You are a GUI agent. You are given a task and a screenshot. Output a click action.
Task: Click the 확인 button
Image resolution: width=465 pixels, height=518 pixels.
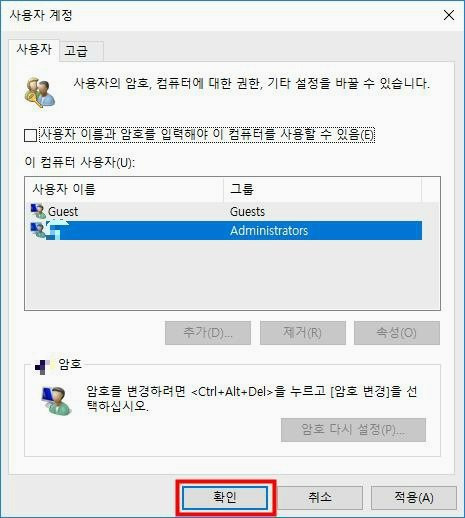pyautogui.click(x=225, y=497)
